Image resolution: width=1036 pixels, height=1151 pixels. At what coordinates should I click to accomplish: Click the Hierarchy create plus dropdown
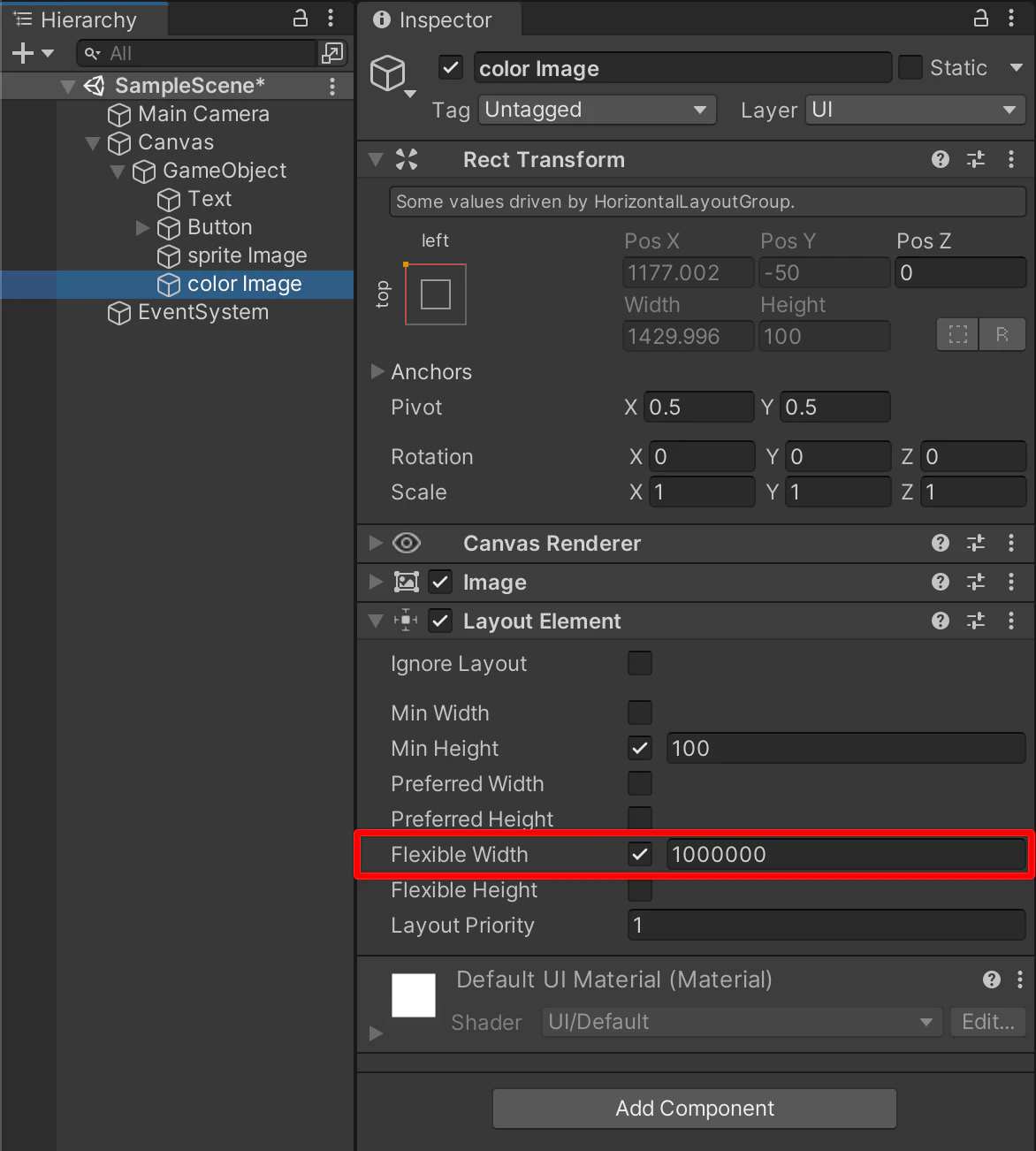33,54
